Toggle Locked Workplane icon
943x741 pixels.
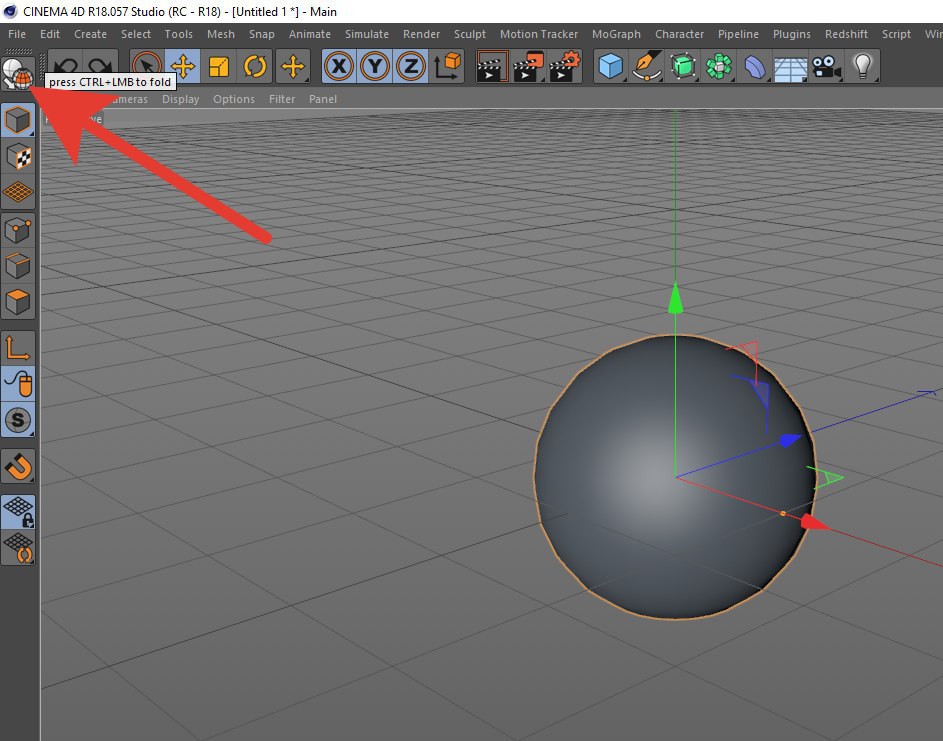click(x=18, y=512)
